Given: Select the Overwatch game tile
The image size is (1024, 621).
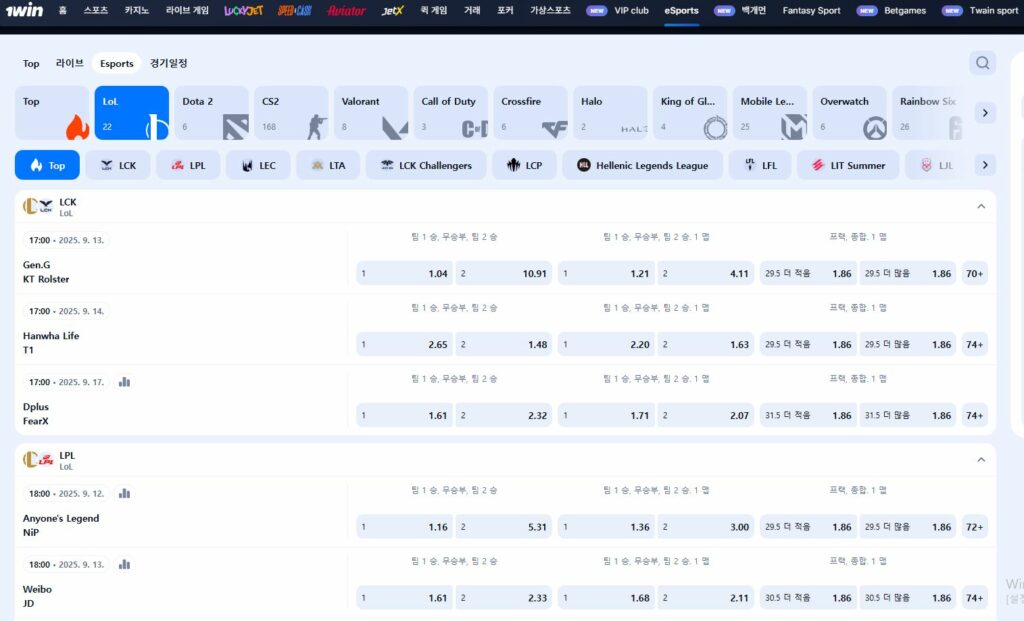Looking at the screenshot, I should coord(850,113).
